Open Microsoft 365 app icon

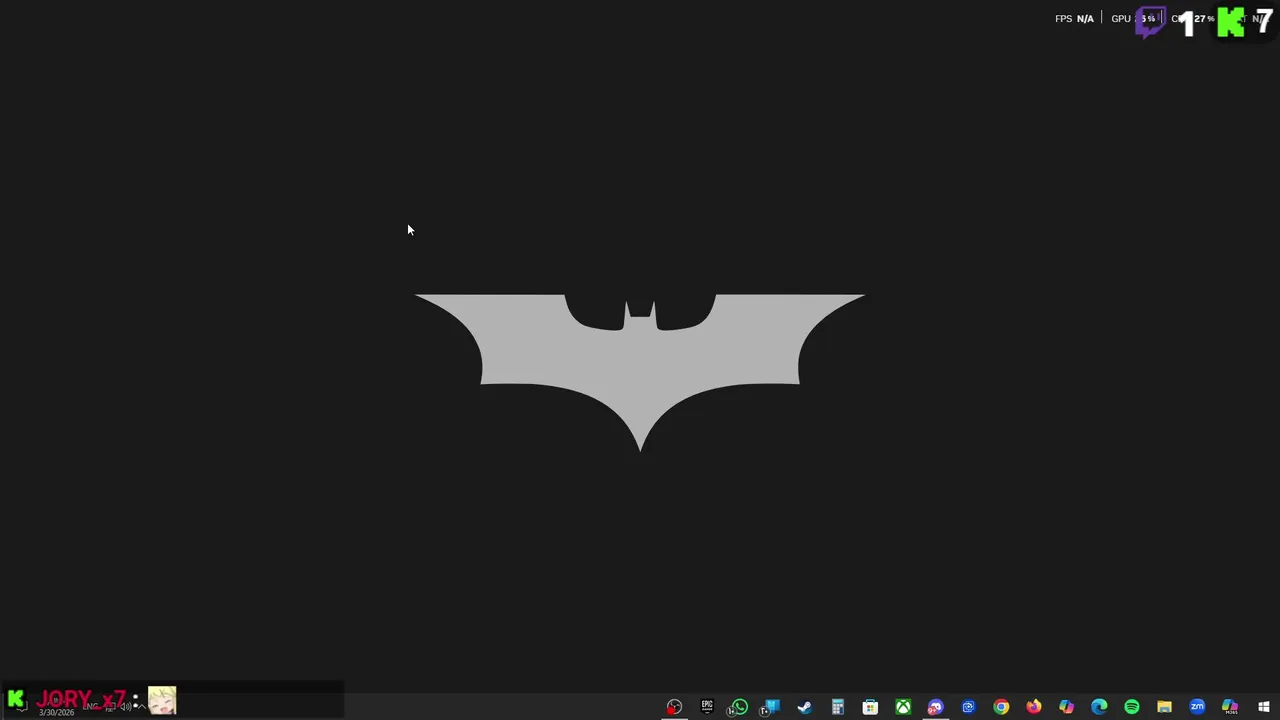point(1230,707)
